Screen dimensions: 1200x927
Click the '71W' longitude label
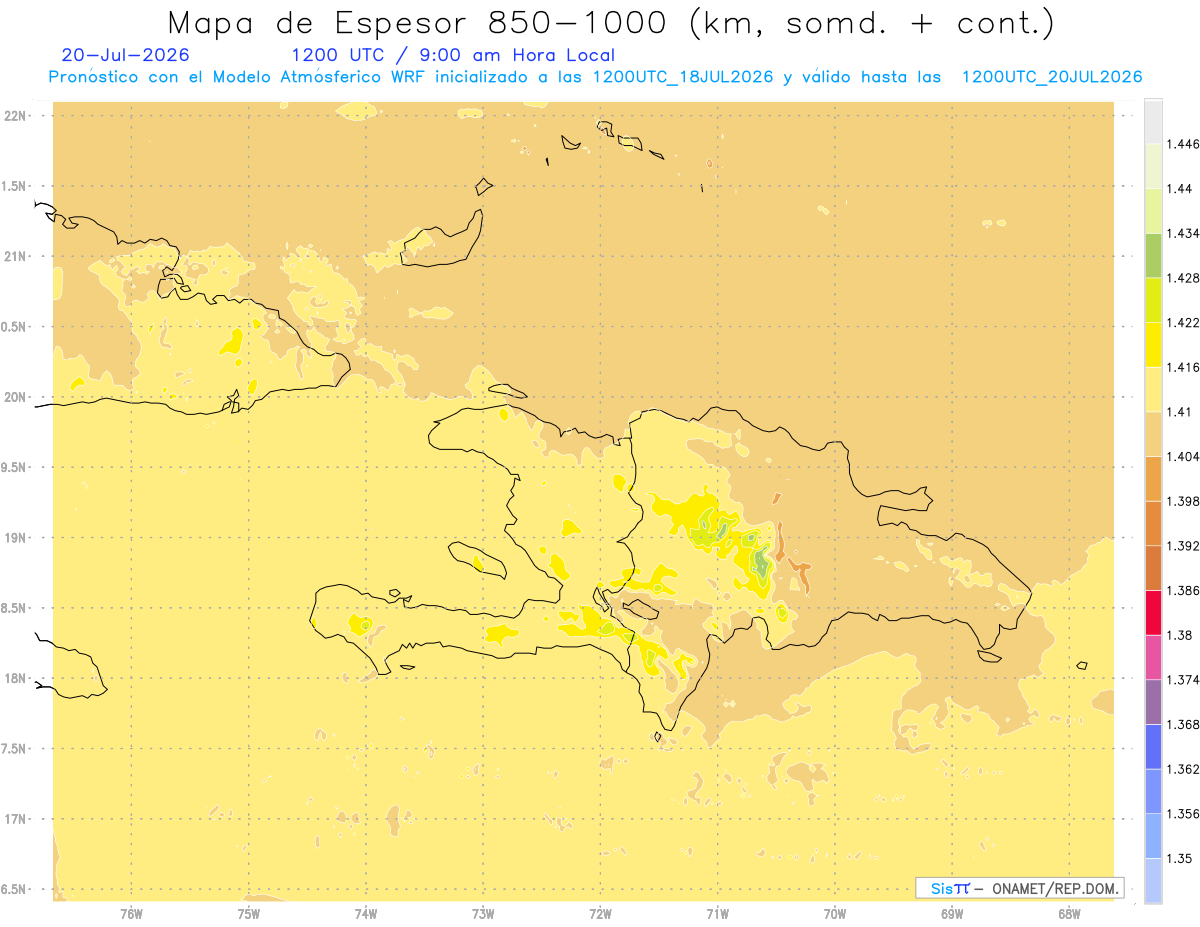click(717, 913)
